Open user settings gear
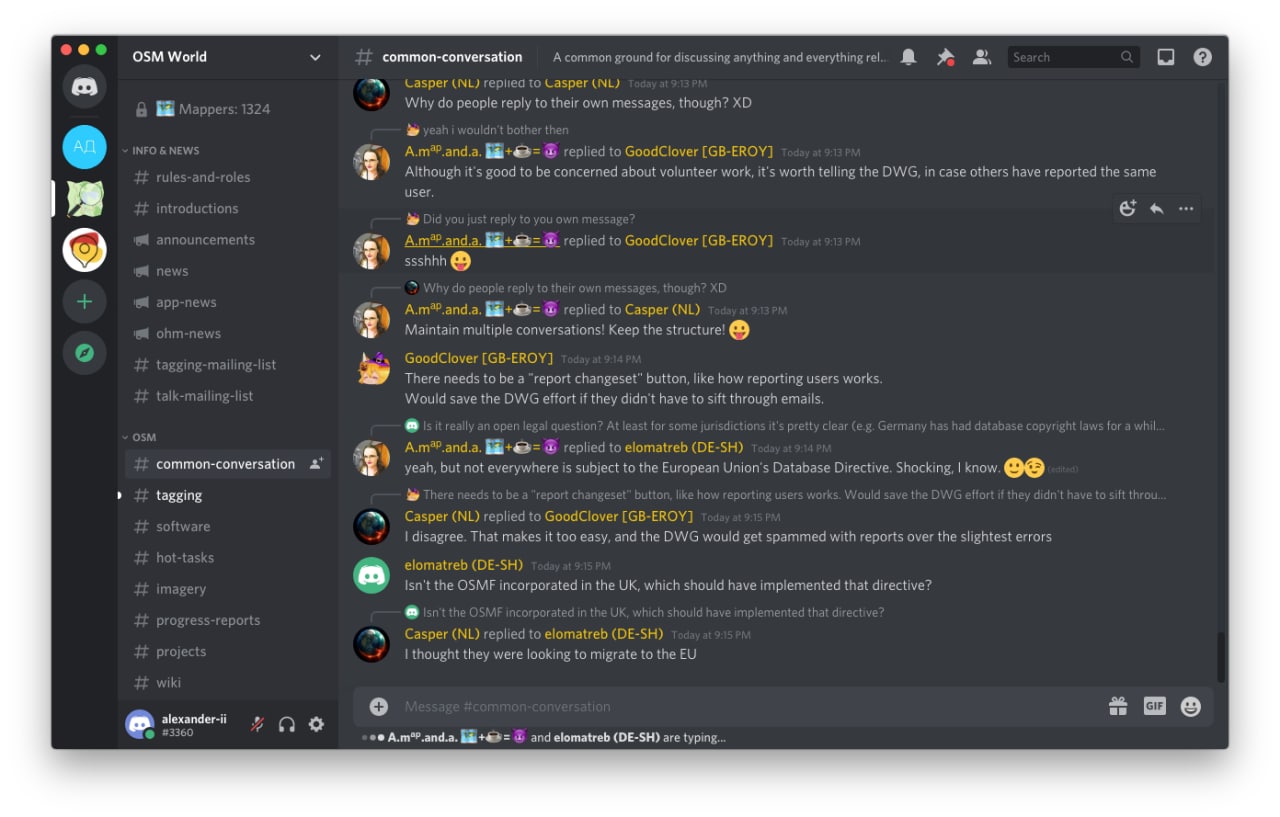The width and height of the screenshot is (1280, 817). coord(316,724)
